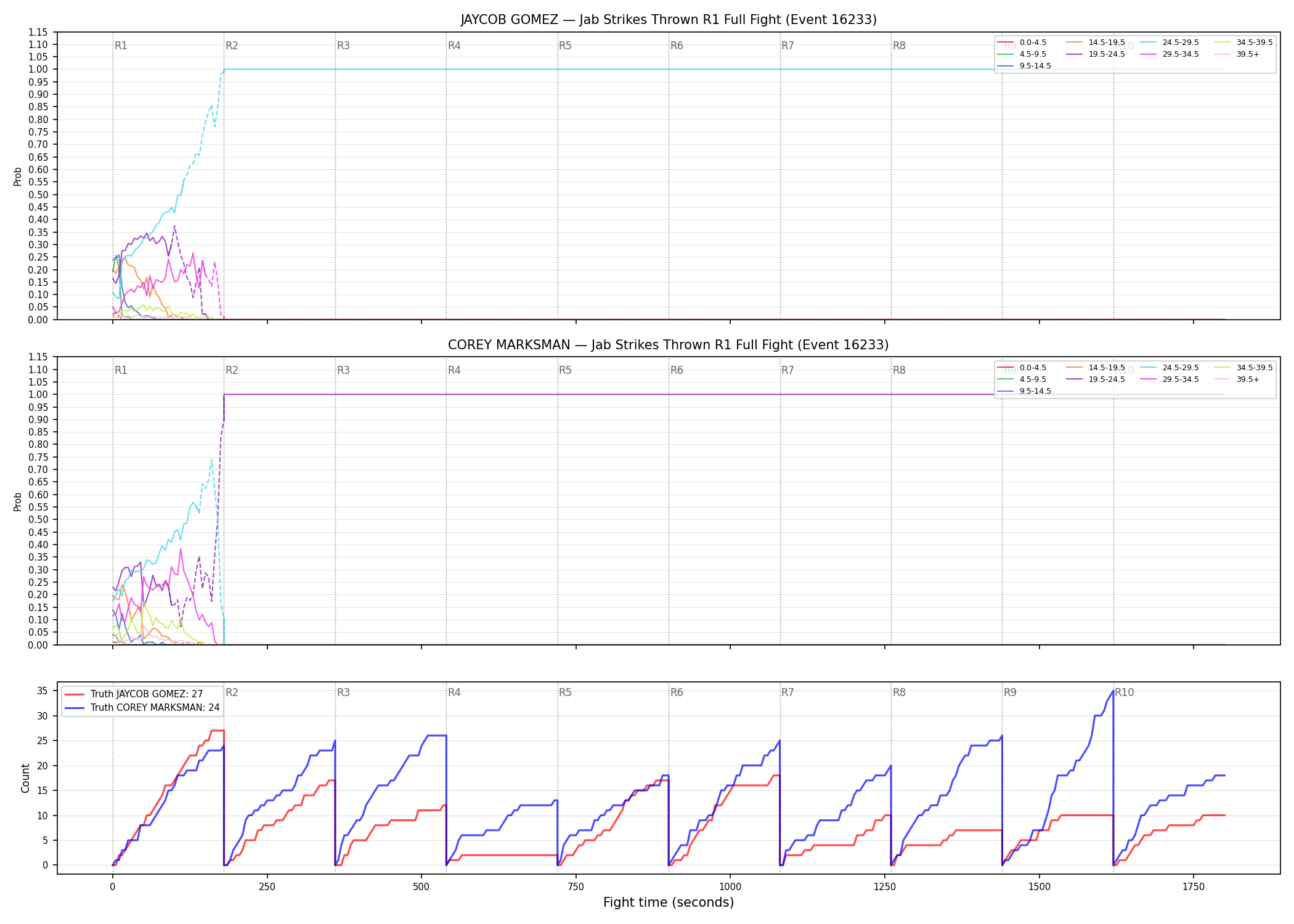1294x924 pixels.
Task: Click the 'Count' y-axis label
Action: 25,778
